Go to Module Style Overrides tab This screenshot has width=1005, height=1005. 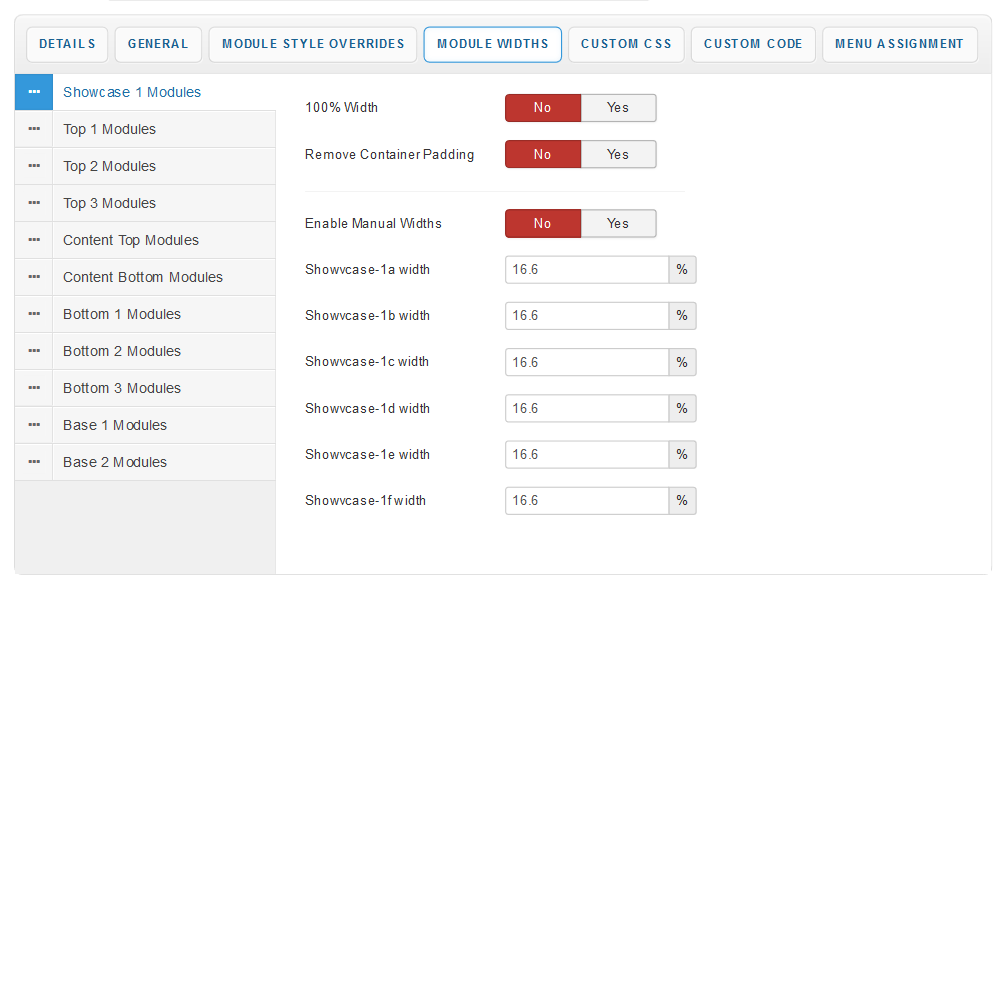313,44
